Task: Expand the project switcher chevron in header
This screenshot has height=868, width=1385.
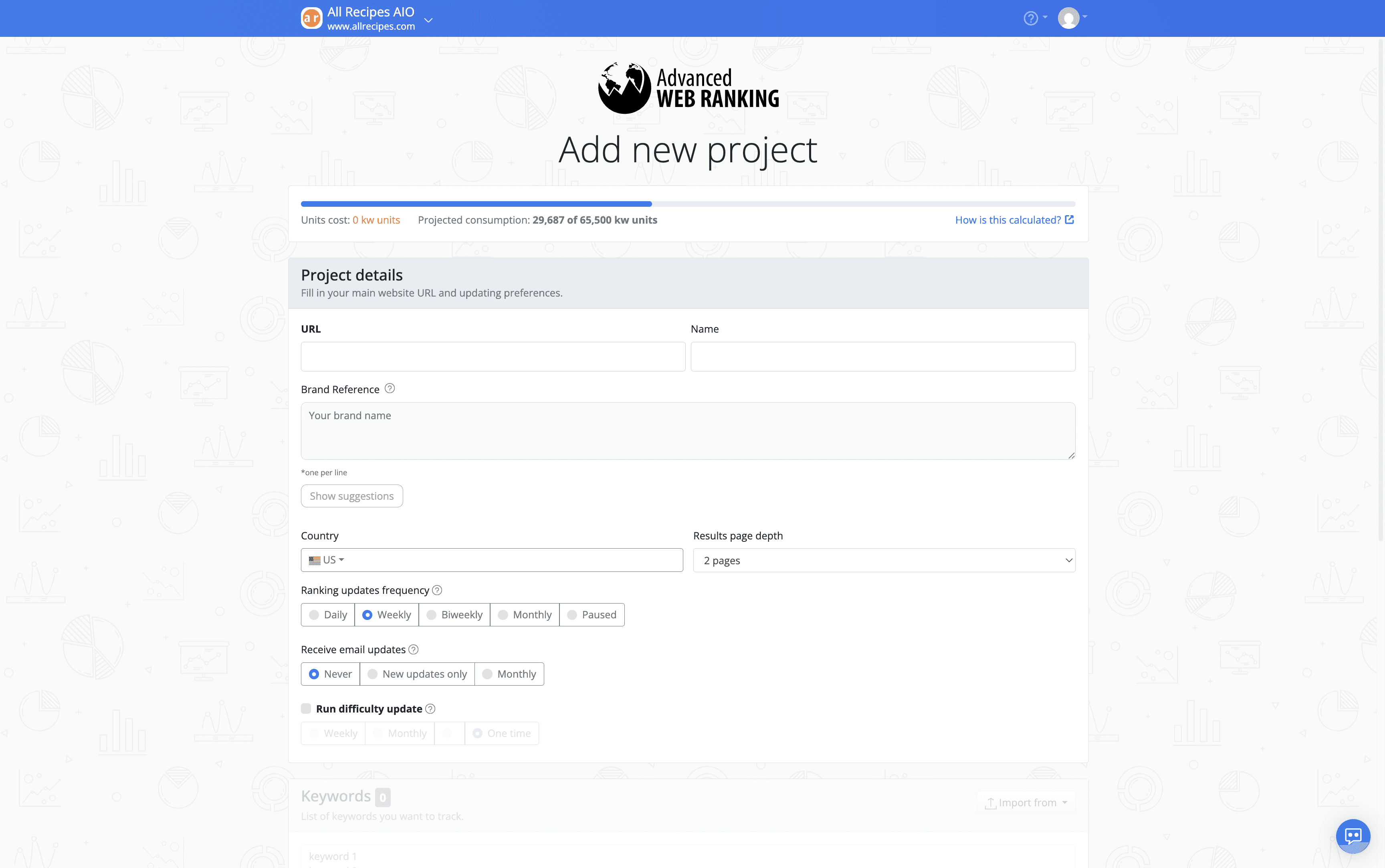Action: 428,20
